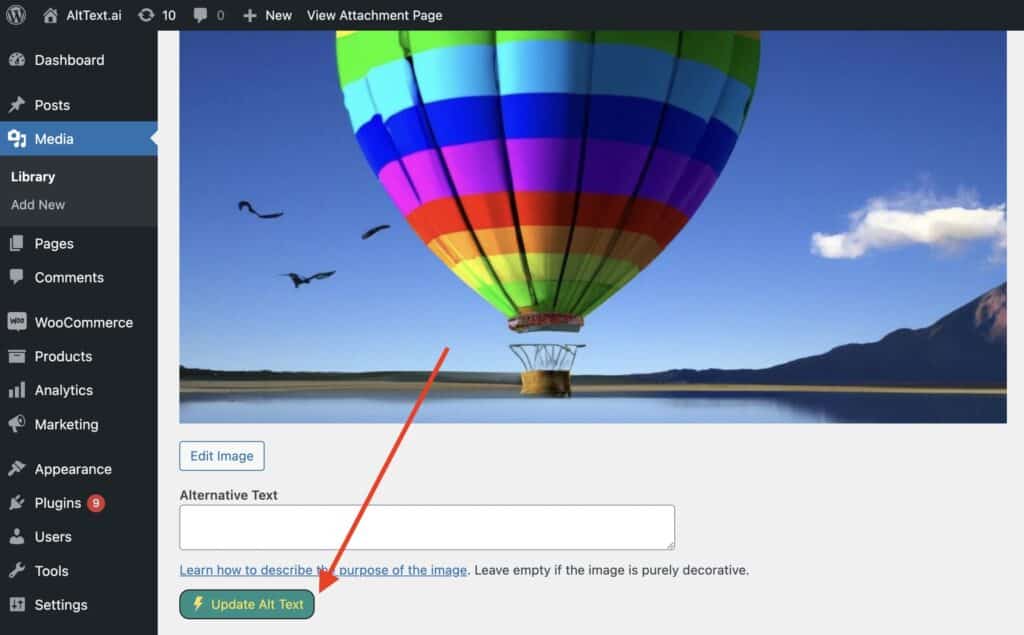
Task: Click the WooCommerce logo icon
Action: pyautogui.click(x=17, y=321)
